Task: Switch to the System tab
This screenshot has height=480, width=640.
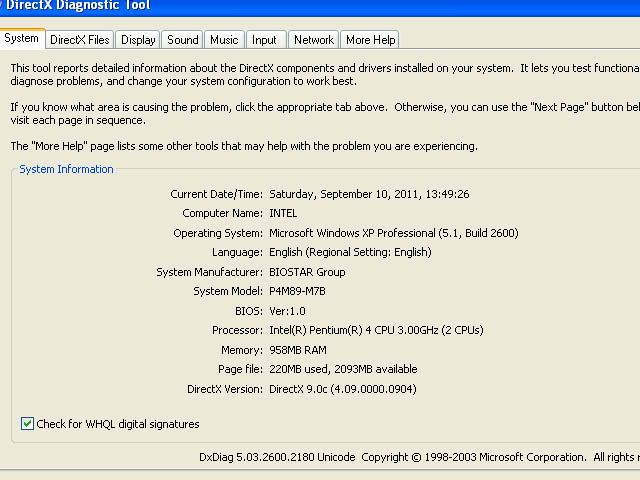Action: pyautogui.click(x=22, y=38)
